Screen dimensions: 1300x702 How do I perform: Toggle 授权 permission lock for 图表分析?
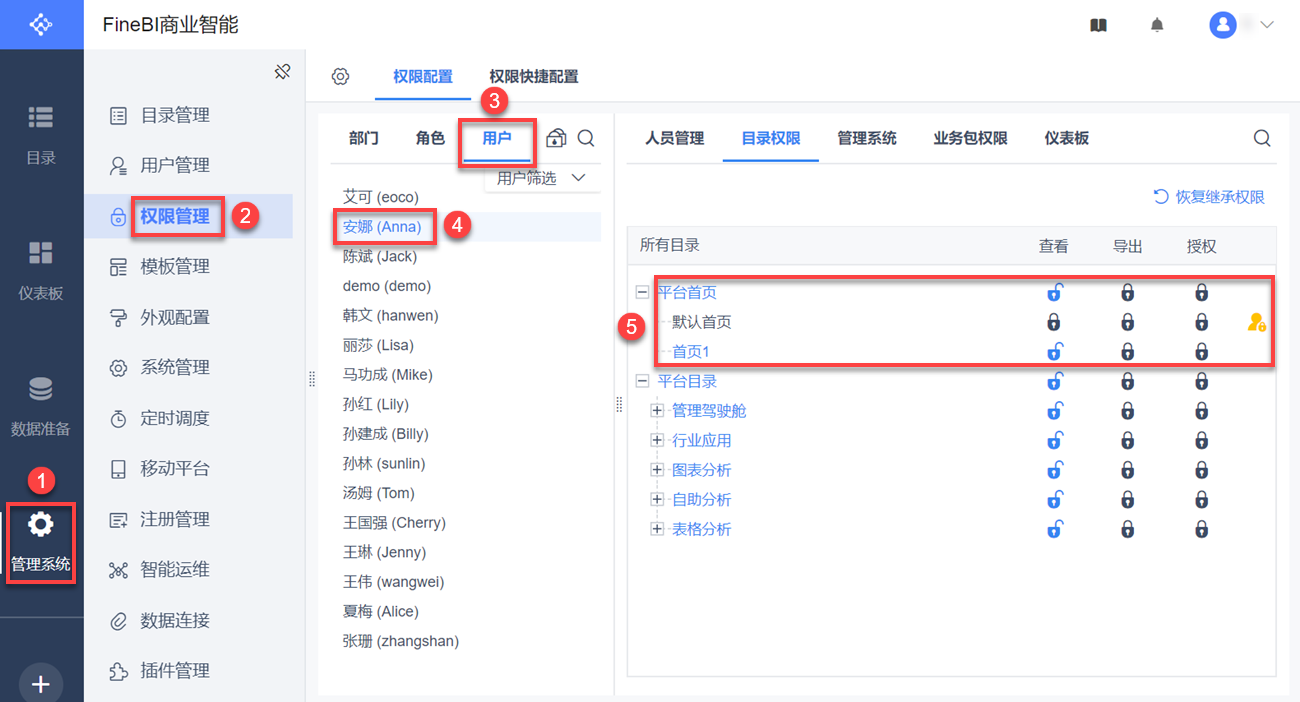pos(1201,470)
